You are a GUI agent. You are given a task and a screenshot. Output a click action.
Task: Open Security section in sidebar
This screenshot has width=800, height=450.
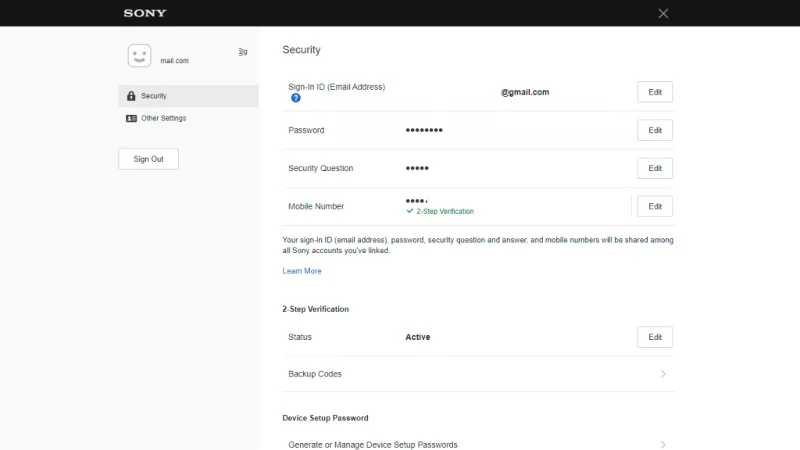click(188, 96)
